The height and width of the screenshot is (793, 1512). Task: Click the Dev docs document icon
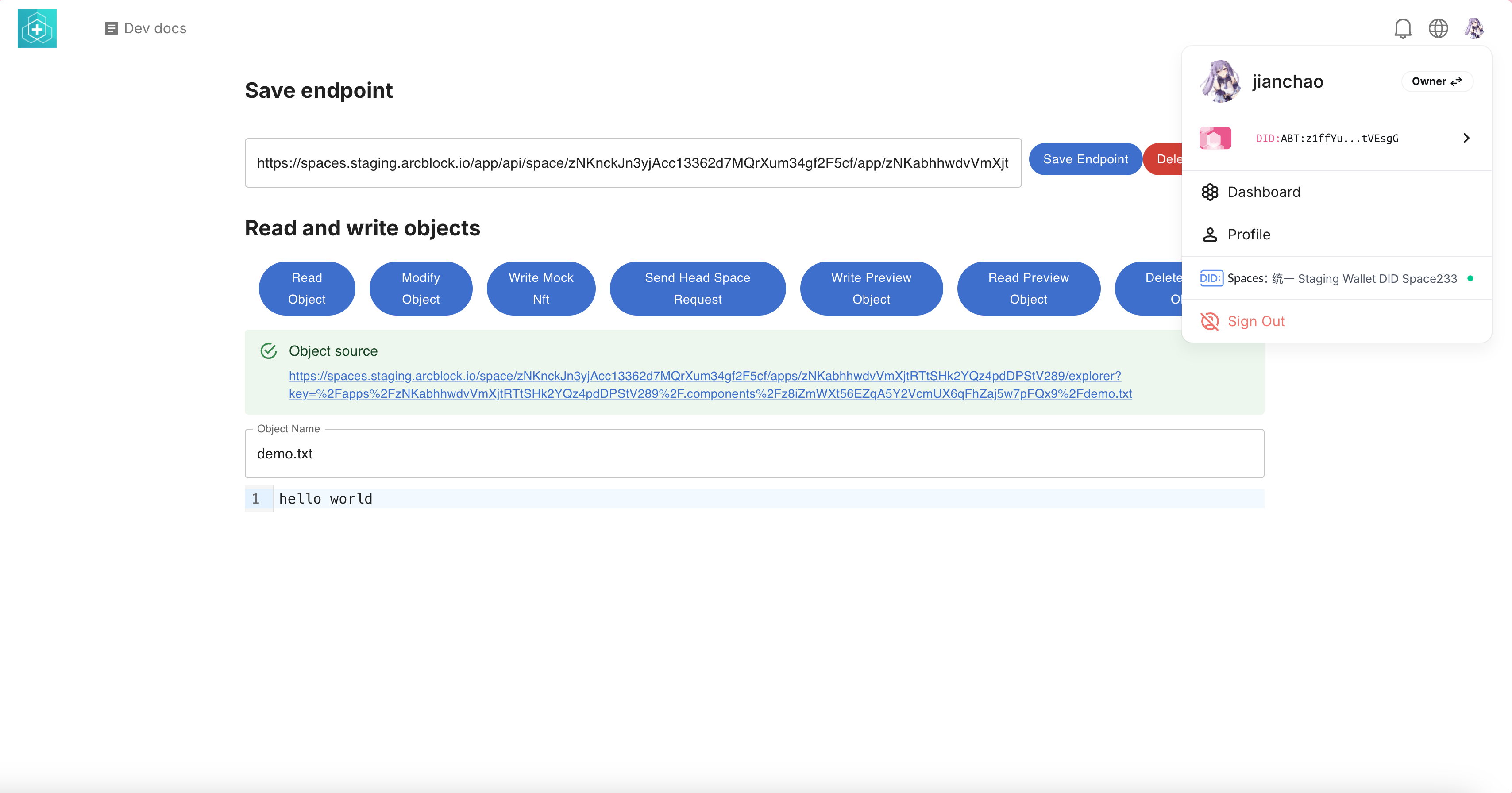point(111,28)
